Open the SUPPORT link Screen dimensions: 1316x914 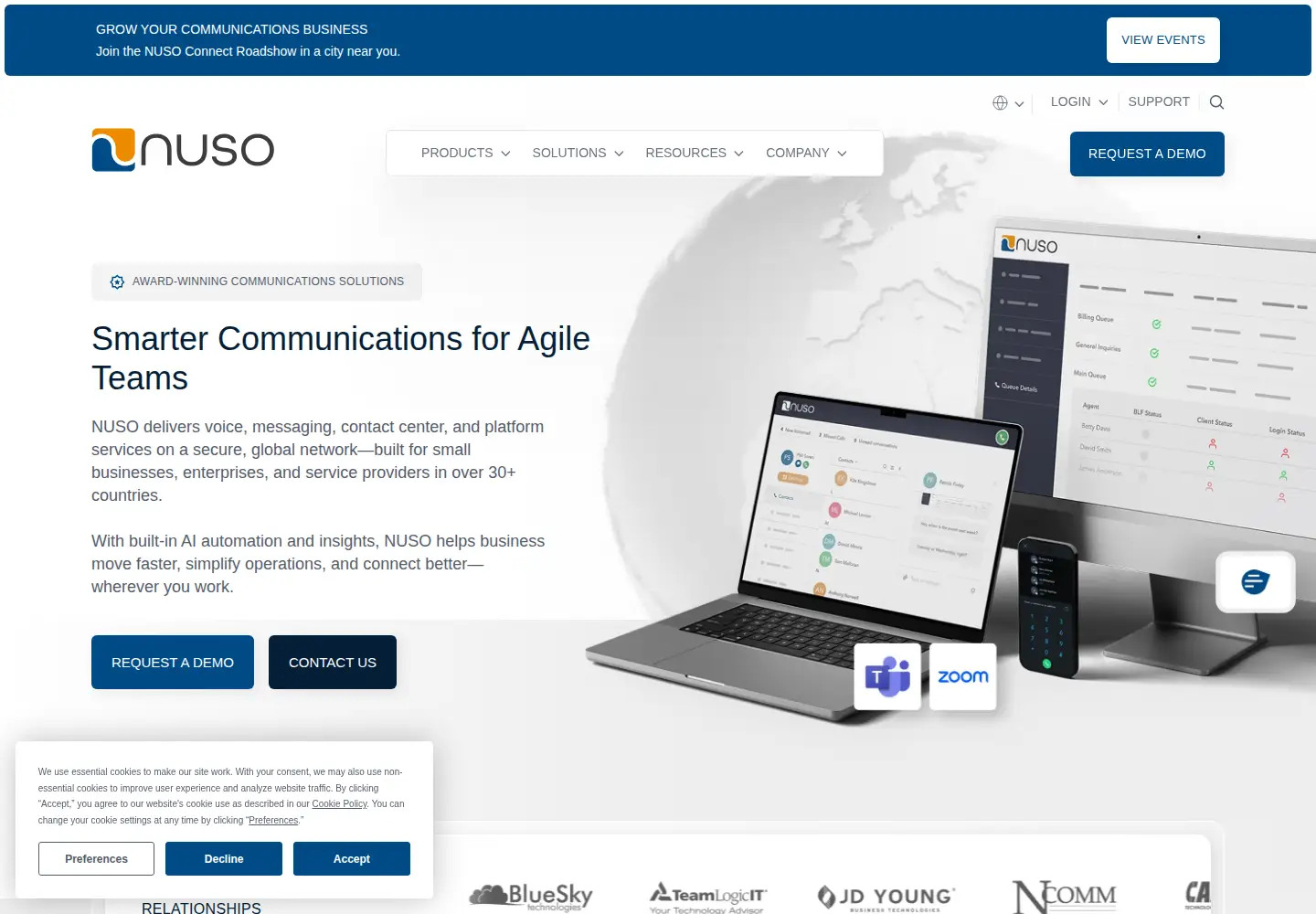(x=1159, y=101)
